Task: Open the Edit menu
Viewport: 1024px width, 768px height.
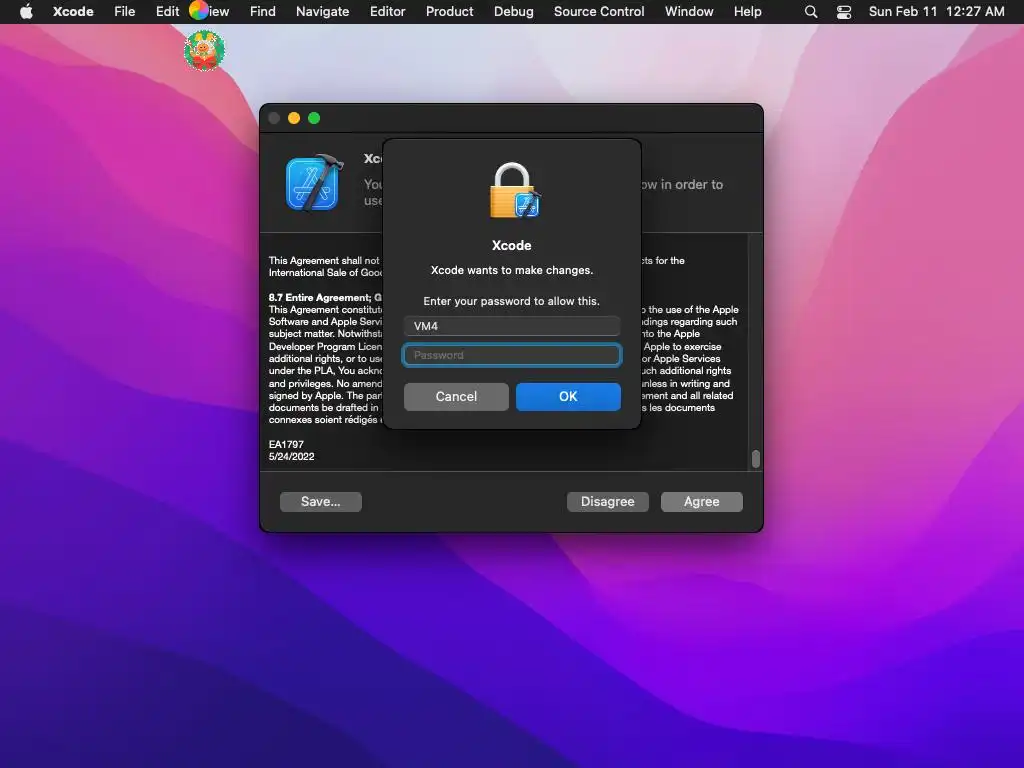Action: [167, 11]
